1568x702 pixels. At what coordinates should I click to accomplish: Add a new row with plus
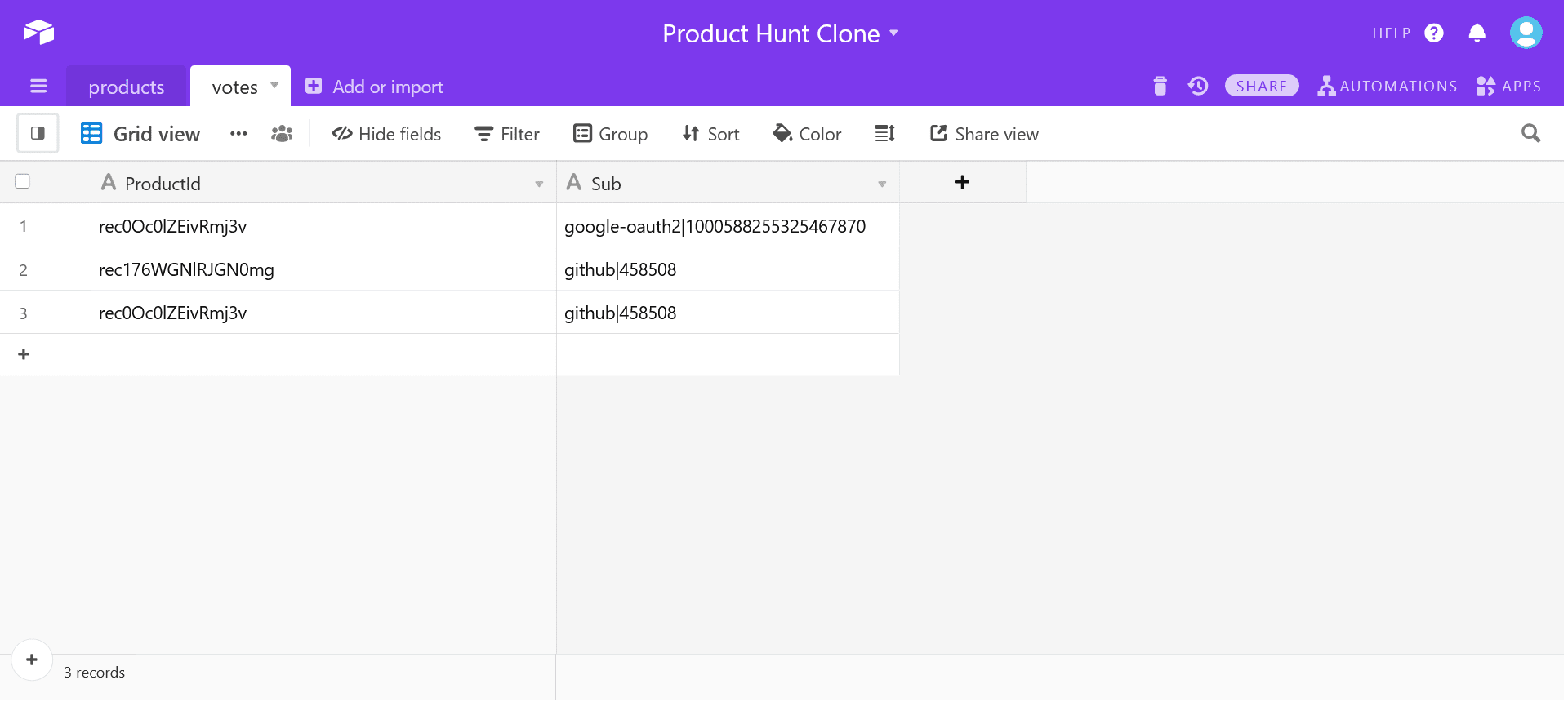pos(24,354)
